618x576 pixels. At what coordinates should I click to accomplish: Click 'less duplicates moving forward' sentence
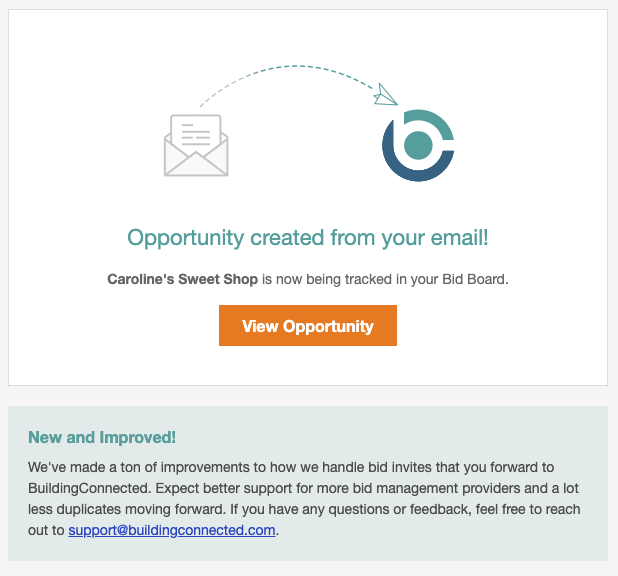click(x=126, y=509)
